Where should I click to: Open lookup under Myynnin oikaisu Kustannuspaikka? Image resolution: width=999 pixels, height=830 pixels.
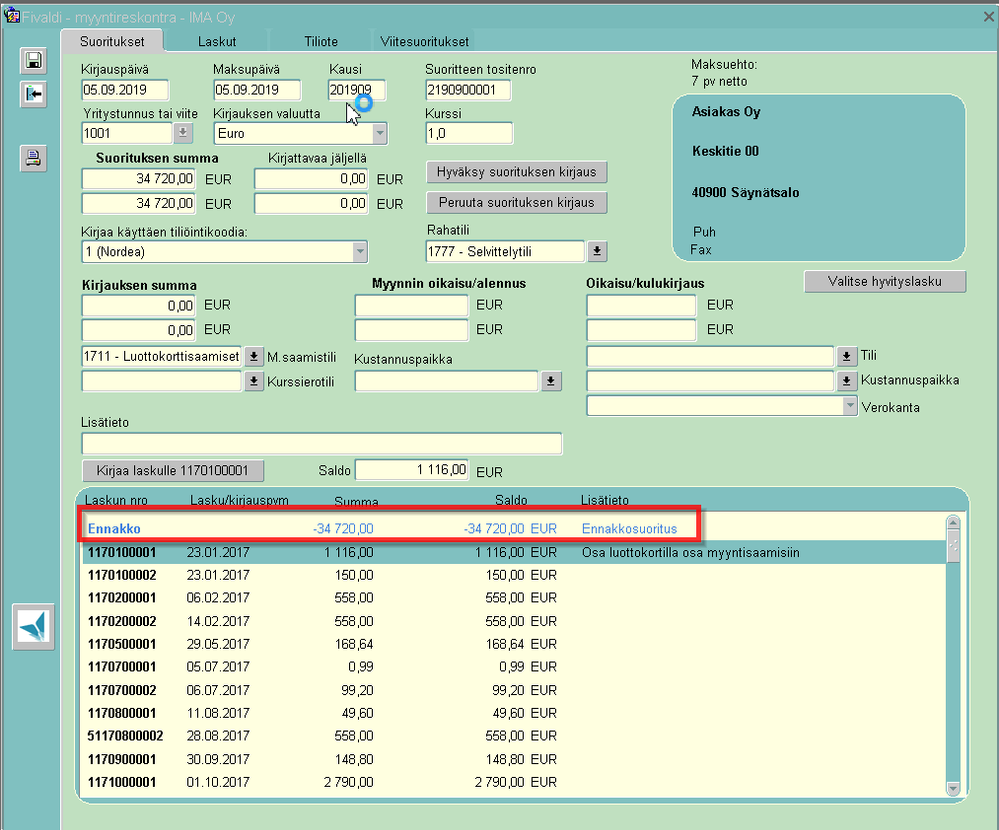[x=551, y=382]
